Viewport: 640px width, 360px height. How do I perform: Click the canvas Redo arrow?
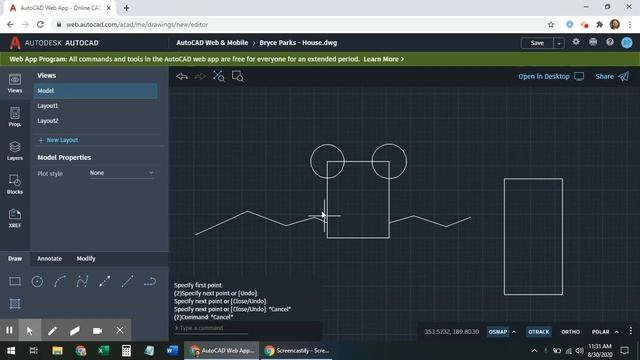(x=200, y=76)
